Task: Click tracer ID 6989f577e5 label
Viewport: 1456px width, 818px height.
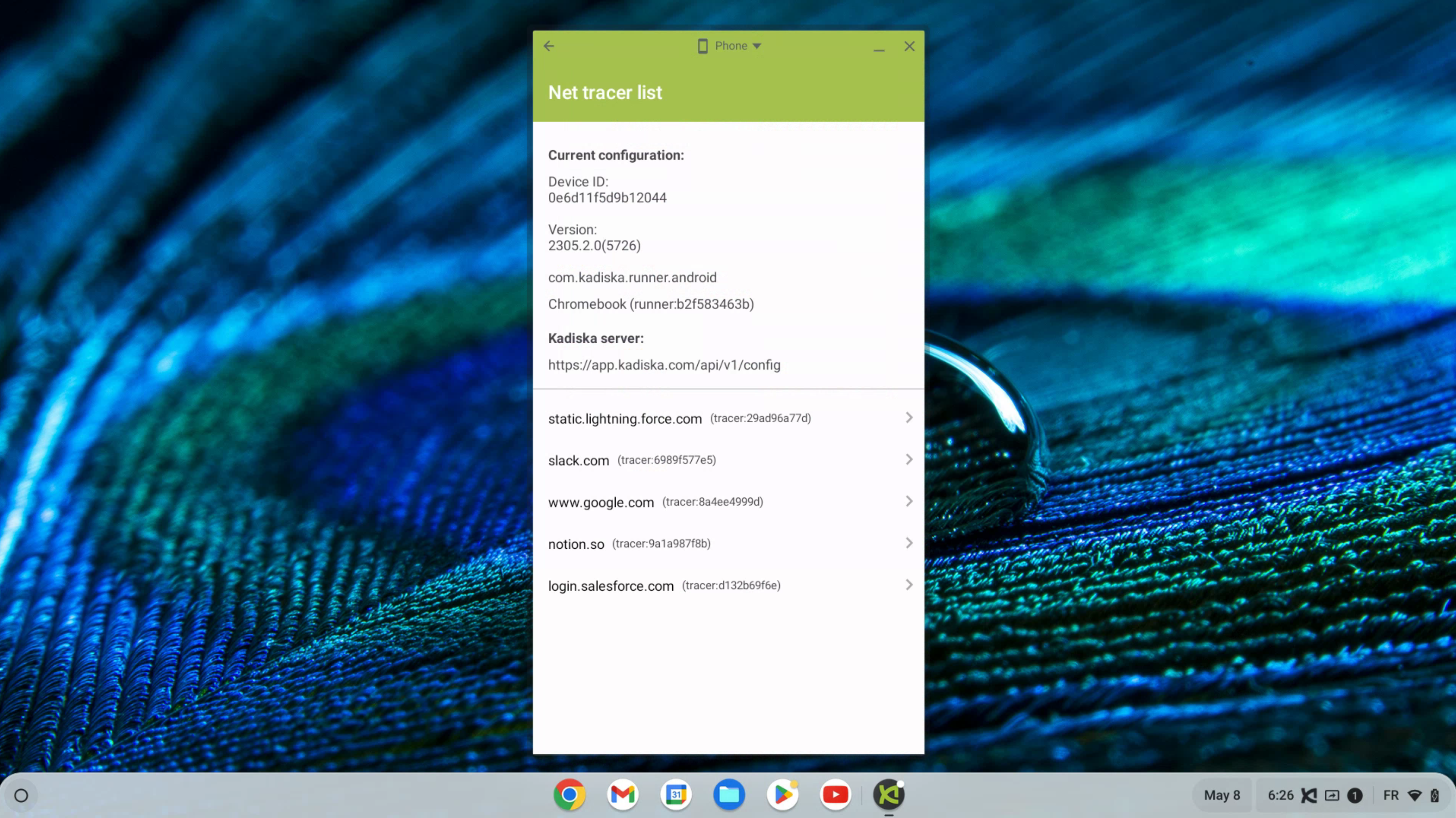Action: [666, 460]
